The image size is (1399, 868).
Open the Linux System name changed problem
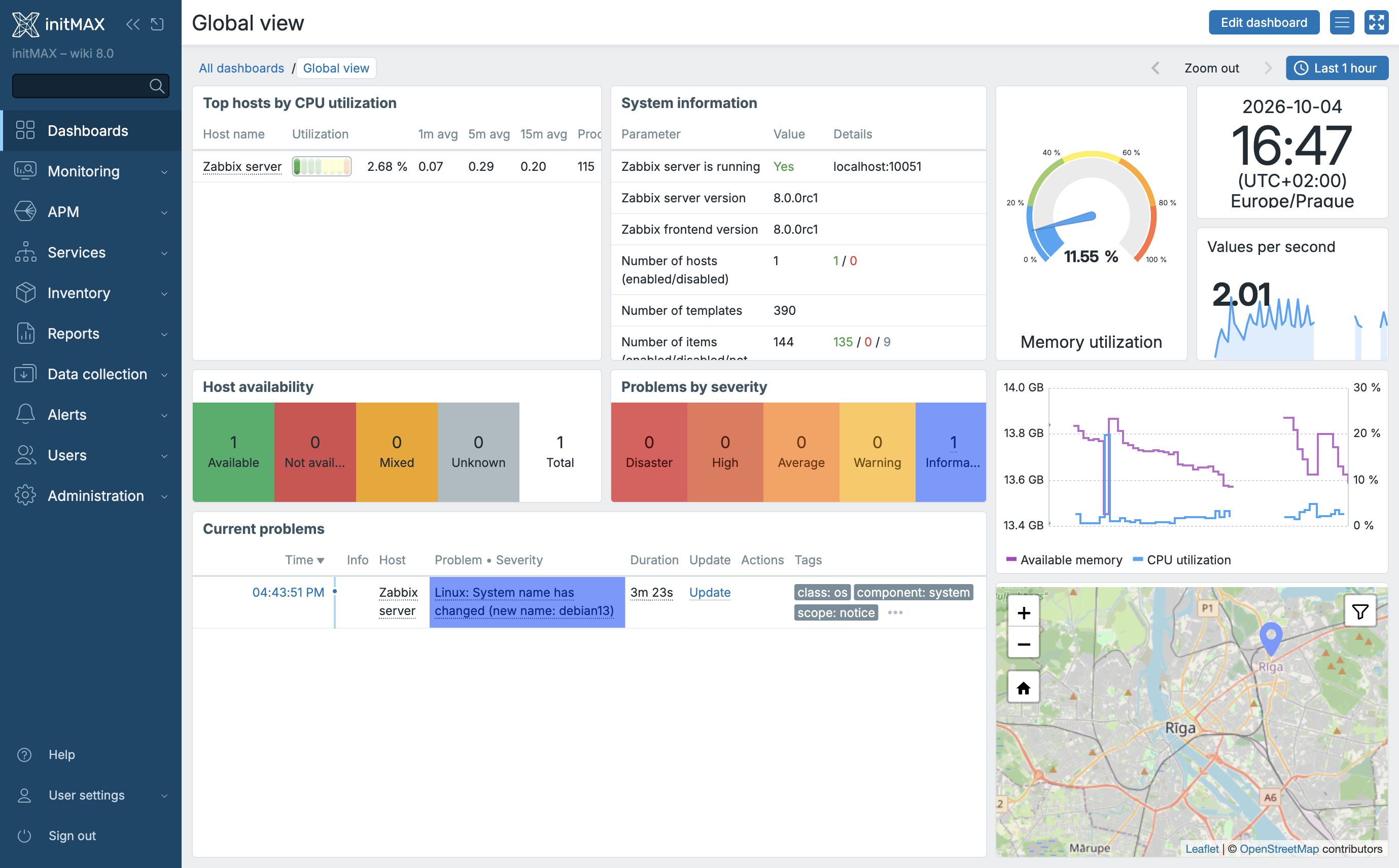tap(524, 602)
